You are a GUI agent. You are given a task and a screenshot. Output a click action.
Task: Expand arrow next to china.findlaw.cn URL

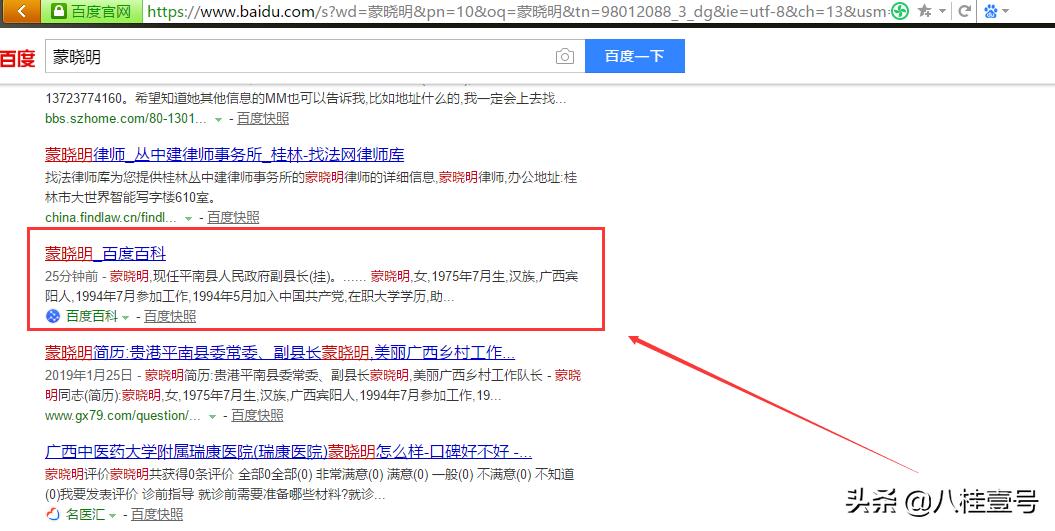click(188, 219)
